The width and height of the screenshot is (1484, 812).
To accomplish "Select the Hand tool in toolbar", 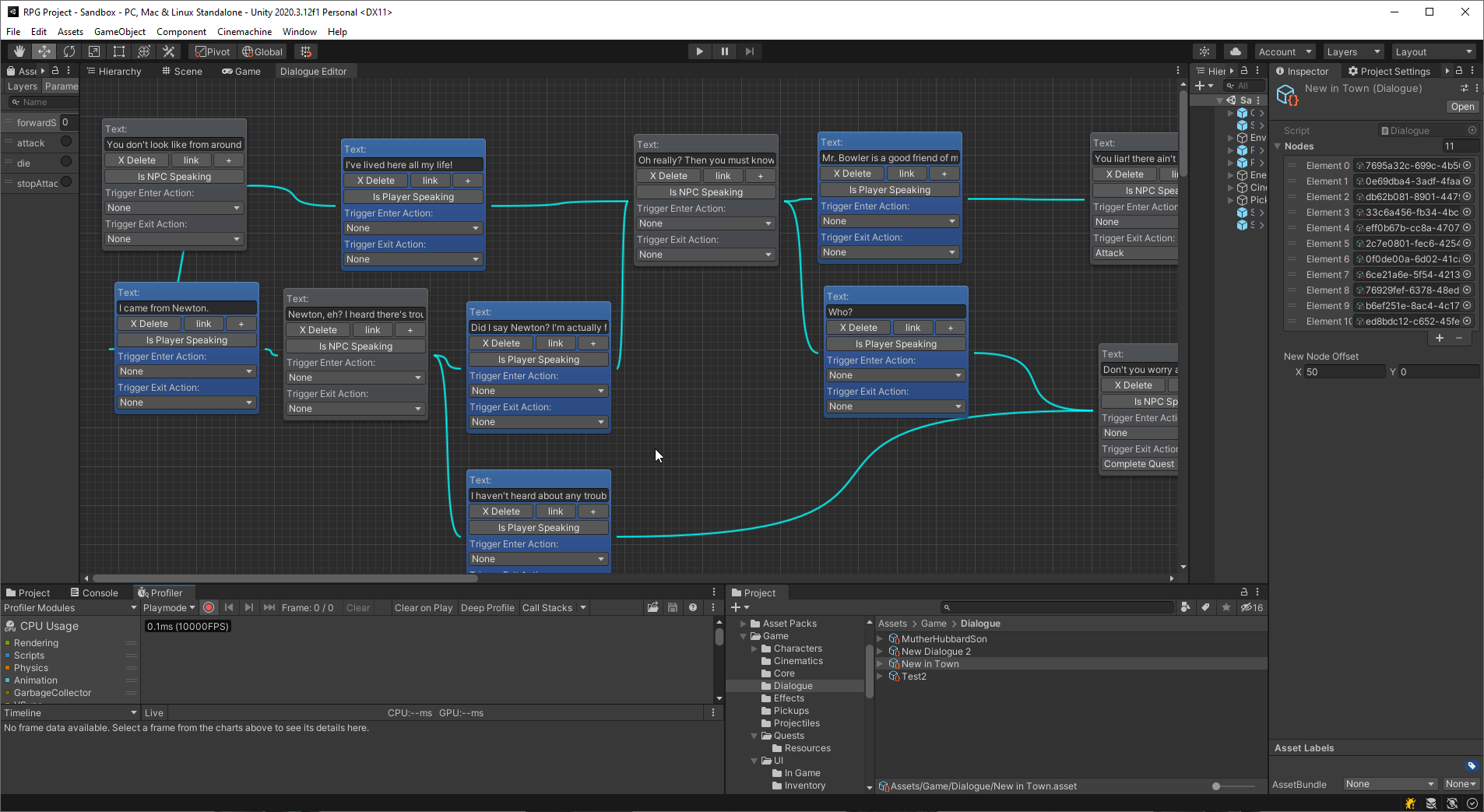I will 19,51.
